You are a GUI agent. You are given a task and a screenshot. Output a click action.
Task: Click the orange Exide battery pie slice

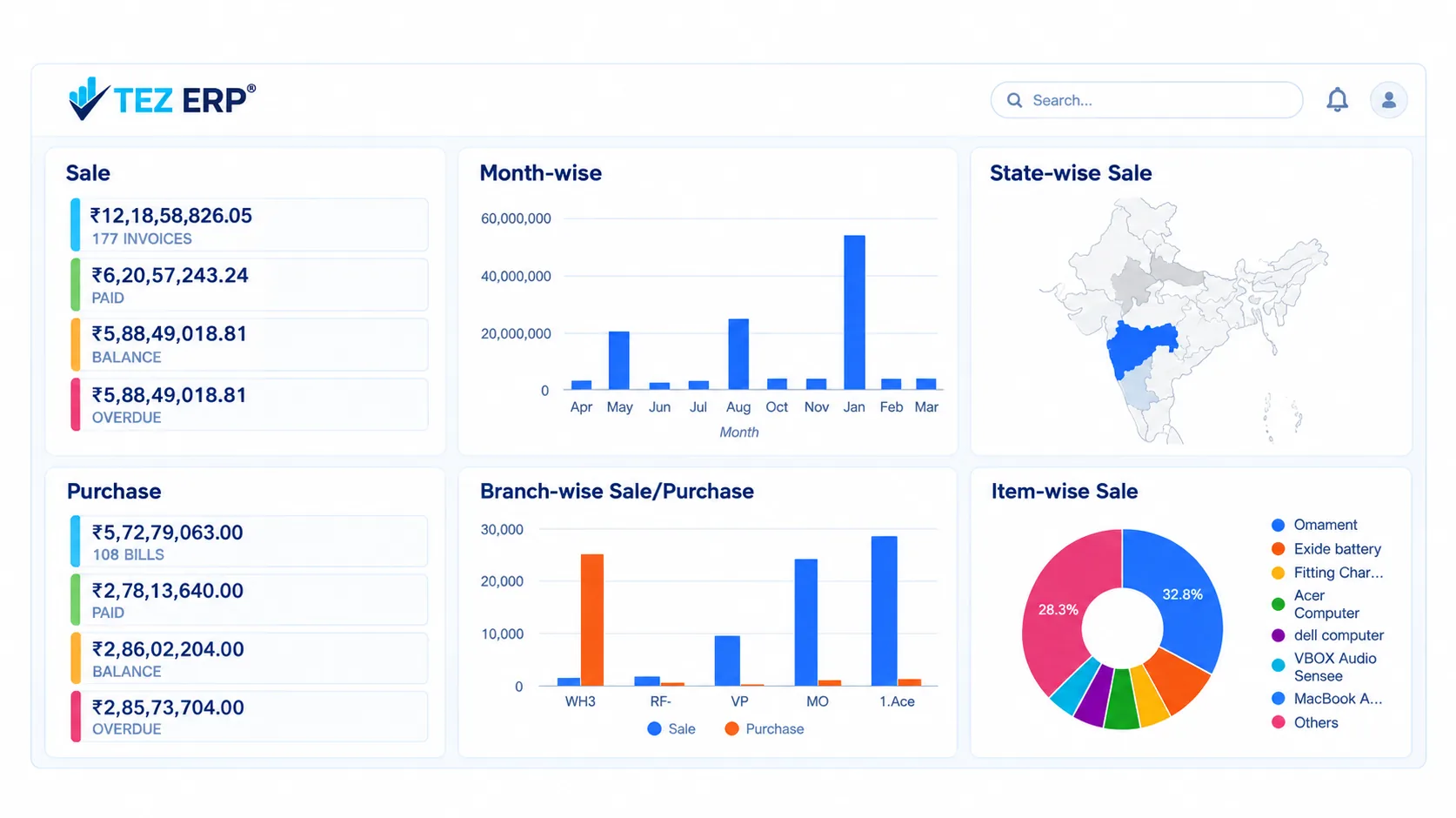(1178, 680)
